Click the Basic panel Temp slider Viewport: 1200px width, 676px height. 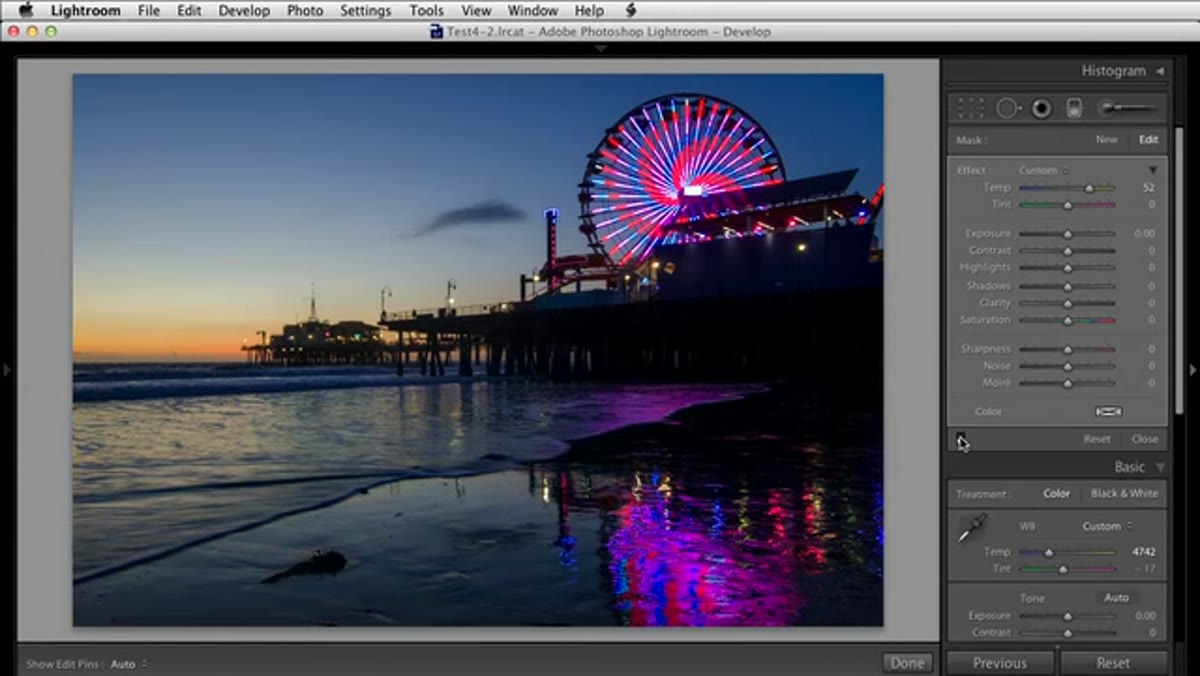pyautogui.click(x=1067, y=552)
